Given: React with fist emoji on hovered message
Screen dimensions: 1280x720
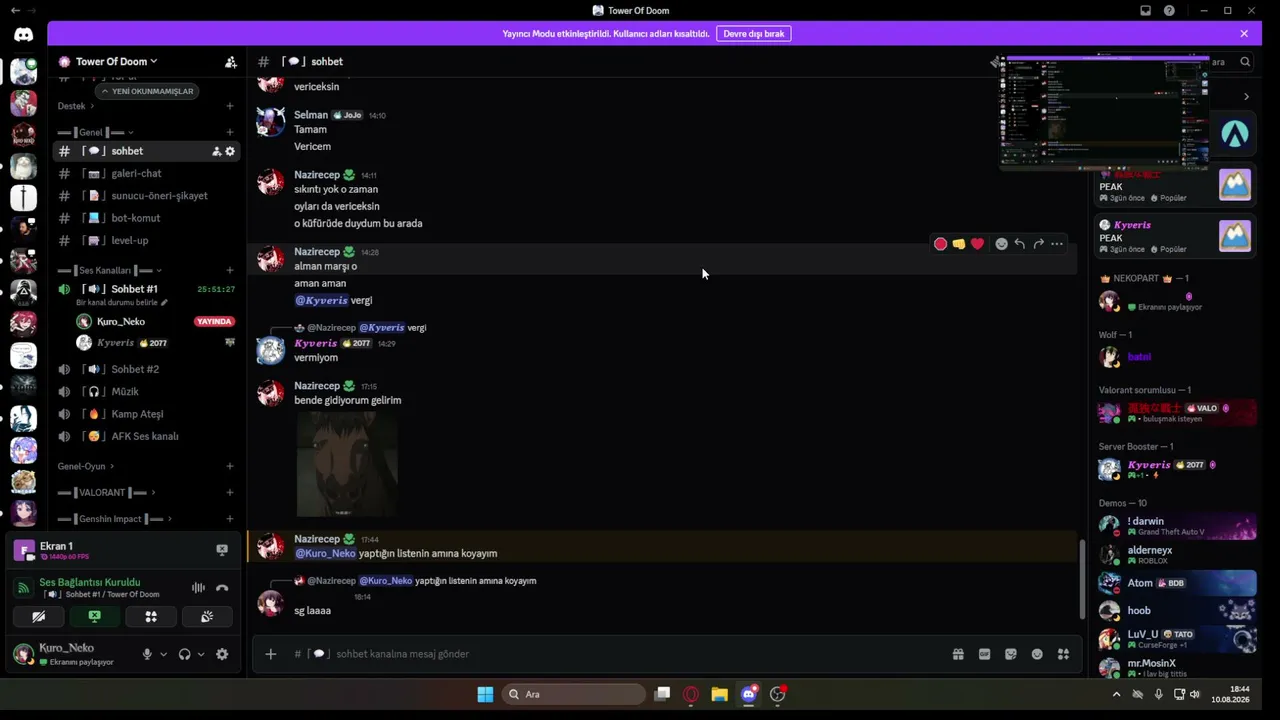Looking at the screenshot, I should [x=959, y=244].
